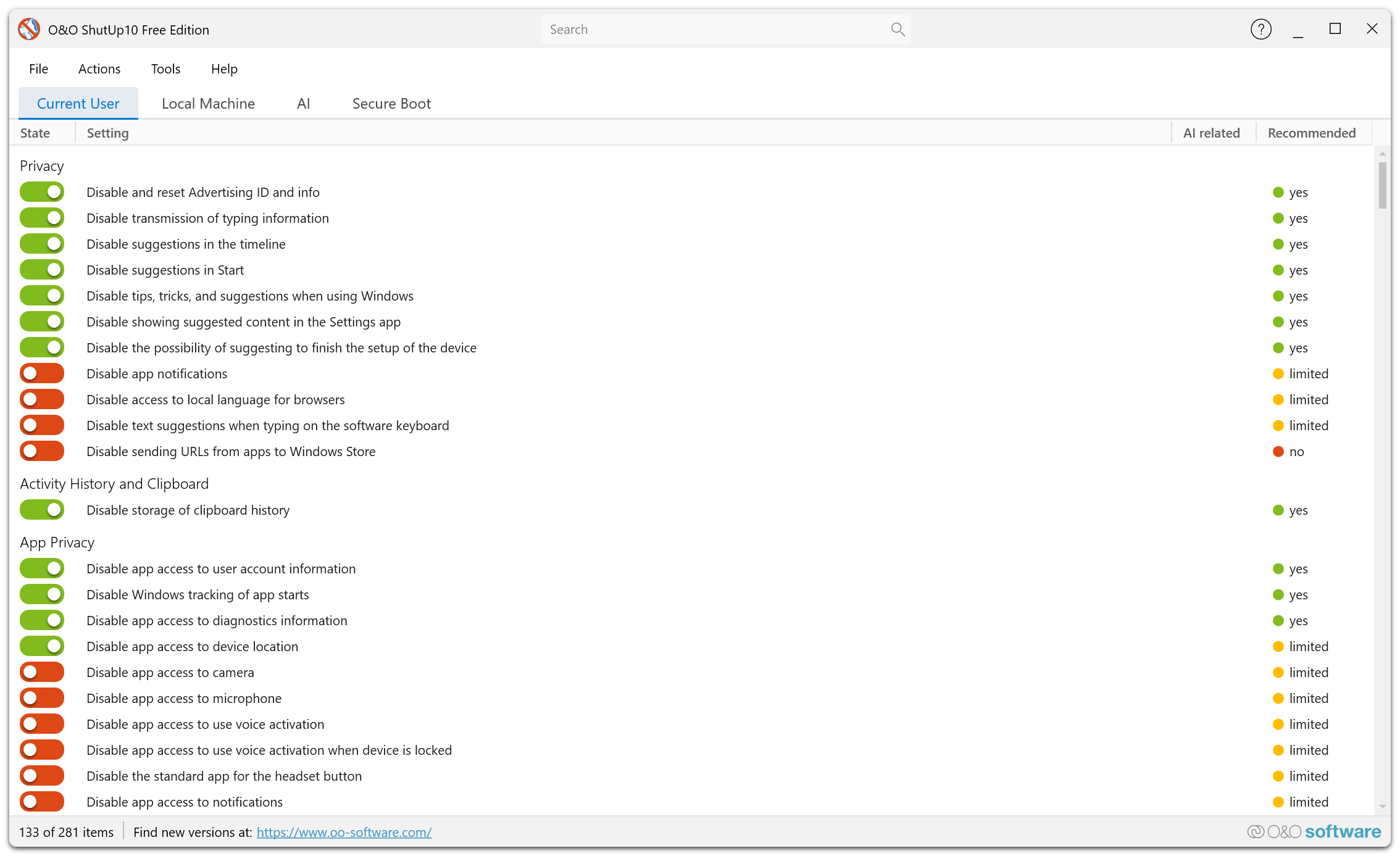Click the Search input field
Viewport: 1400px width, 856px height.
pyautogui.click(x=725, y=29)
